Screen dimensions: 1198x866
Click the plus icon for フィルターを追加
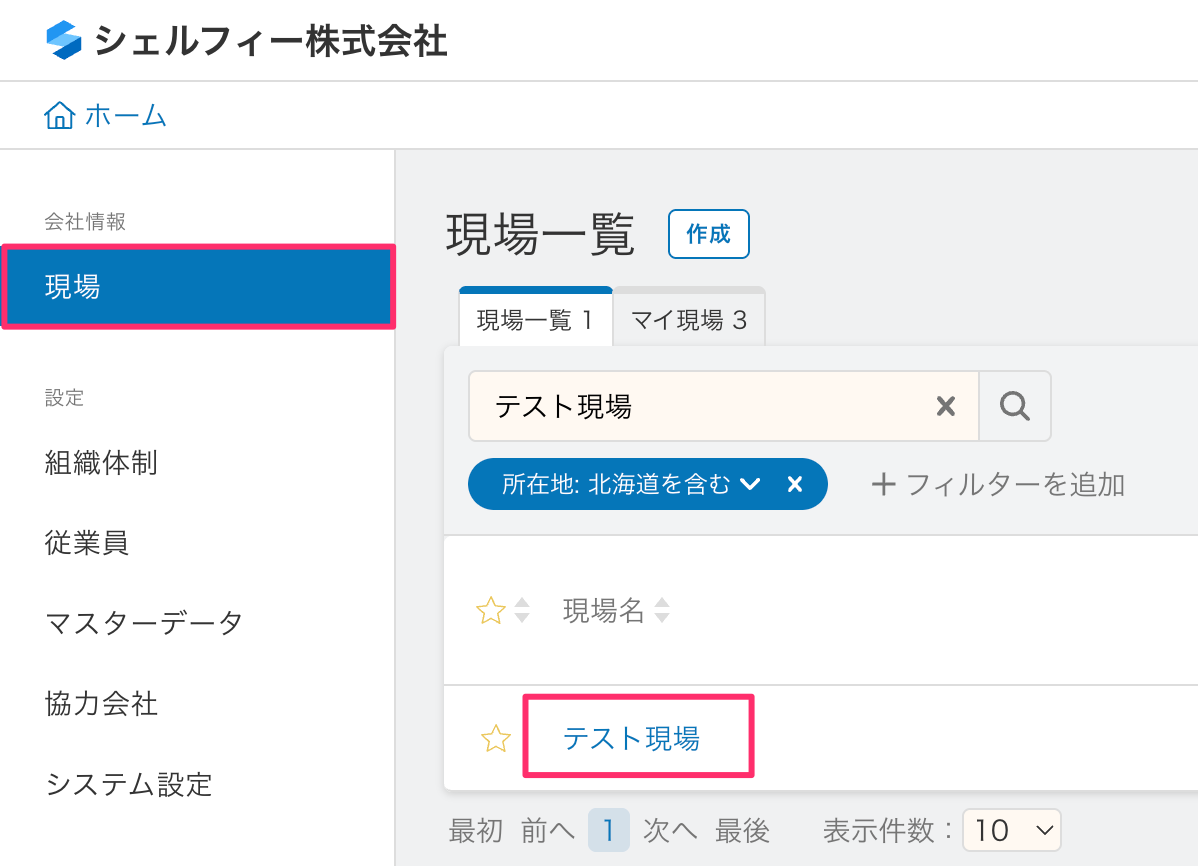click(x=882, y=485)
